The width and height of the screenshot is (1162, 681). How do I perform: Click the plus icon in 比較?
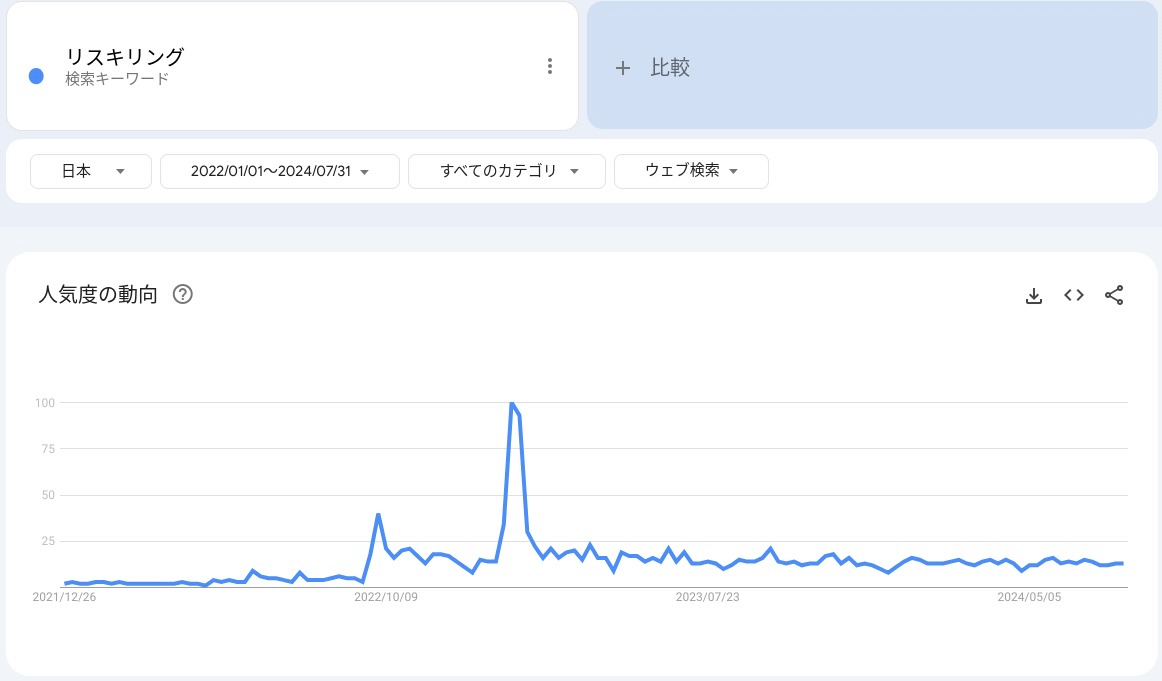623,68
